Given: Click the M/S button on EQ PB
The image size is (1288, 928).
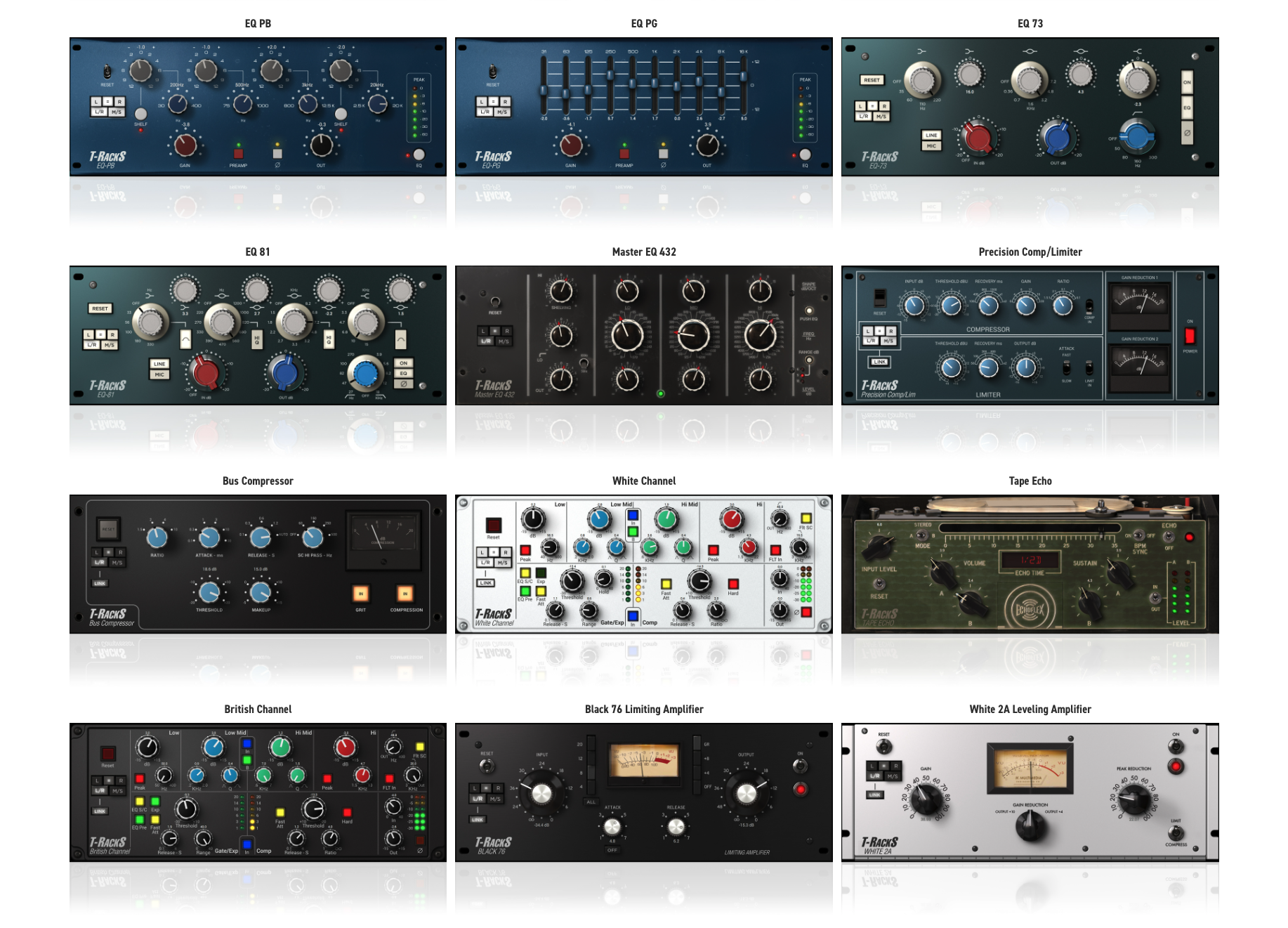Looking at the screenshot, I should [117, 112].
